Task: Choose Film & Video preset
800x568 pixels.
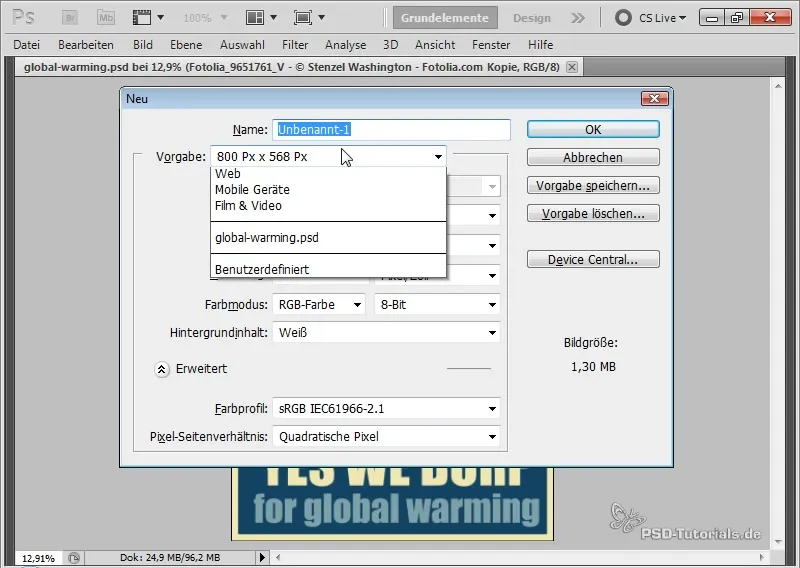Action: [x=328, y=206]
